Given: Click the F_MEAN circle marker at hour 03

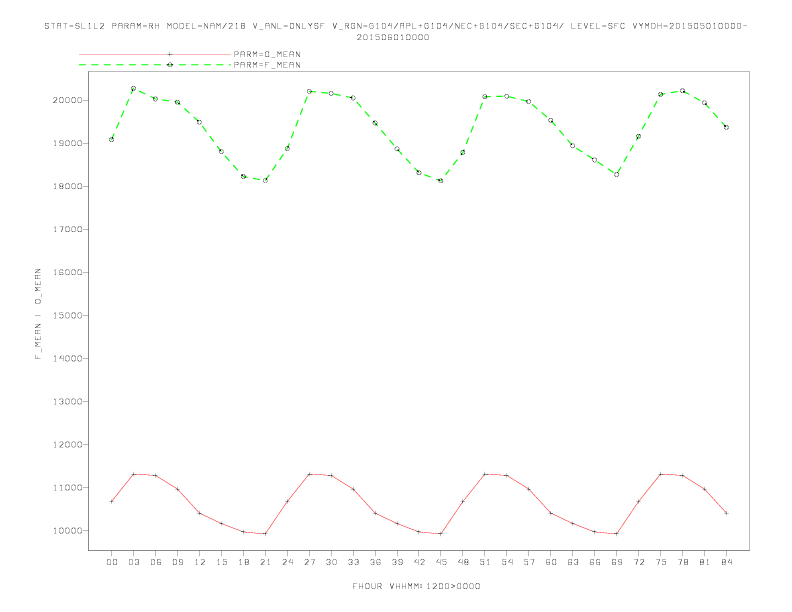Looking at the screenshot, I should (133, 88).
